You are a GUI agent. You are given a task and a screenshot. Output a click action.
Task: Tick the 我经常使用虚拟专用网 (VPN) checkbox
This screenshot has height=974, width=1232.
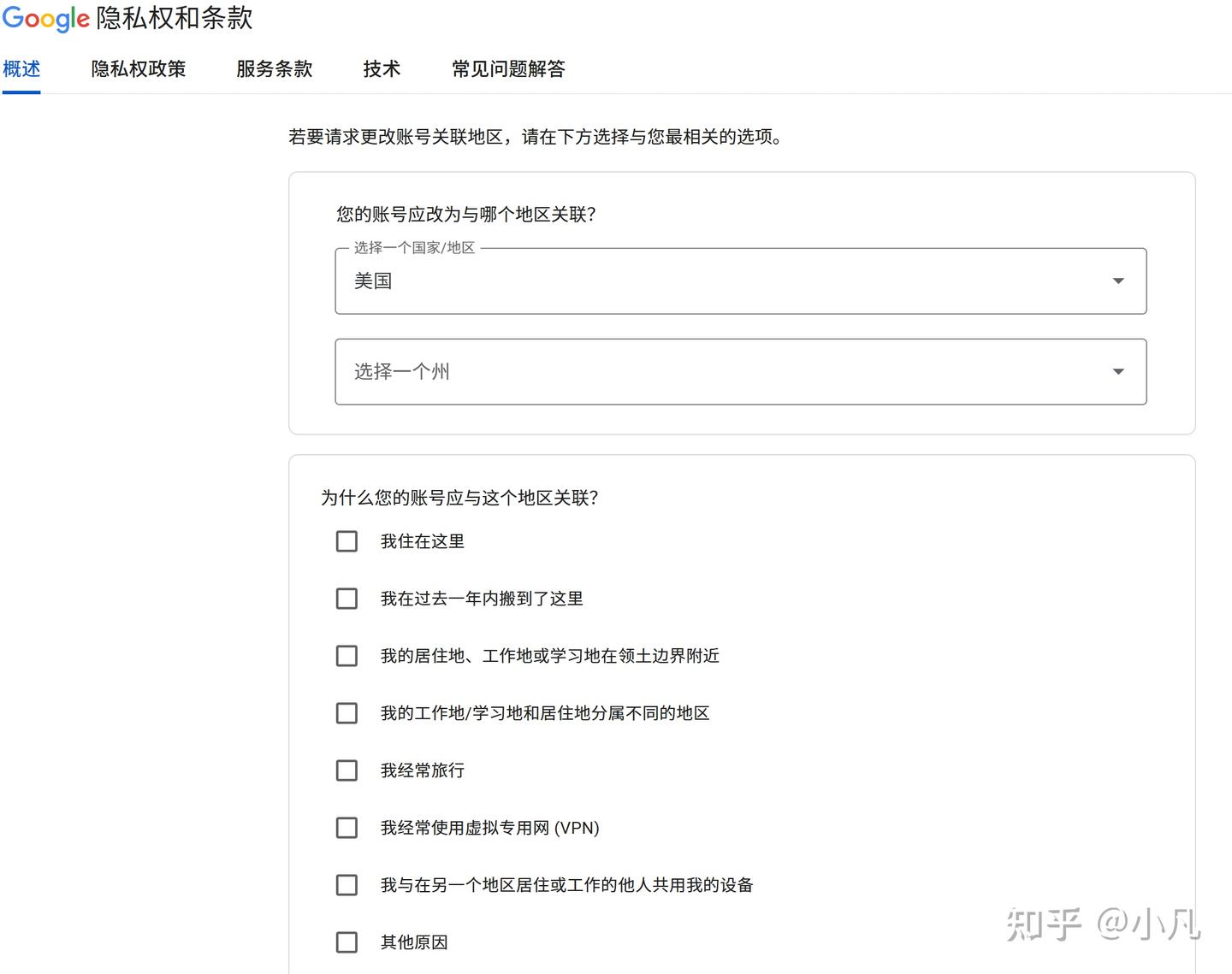[x=346, y=828]
